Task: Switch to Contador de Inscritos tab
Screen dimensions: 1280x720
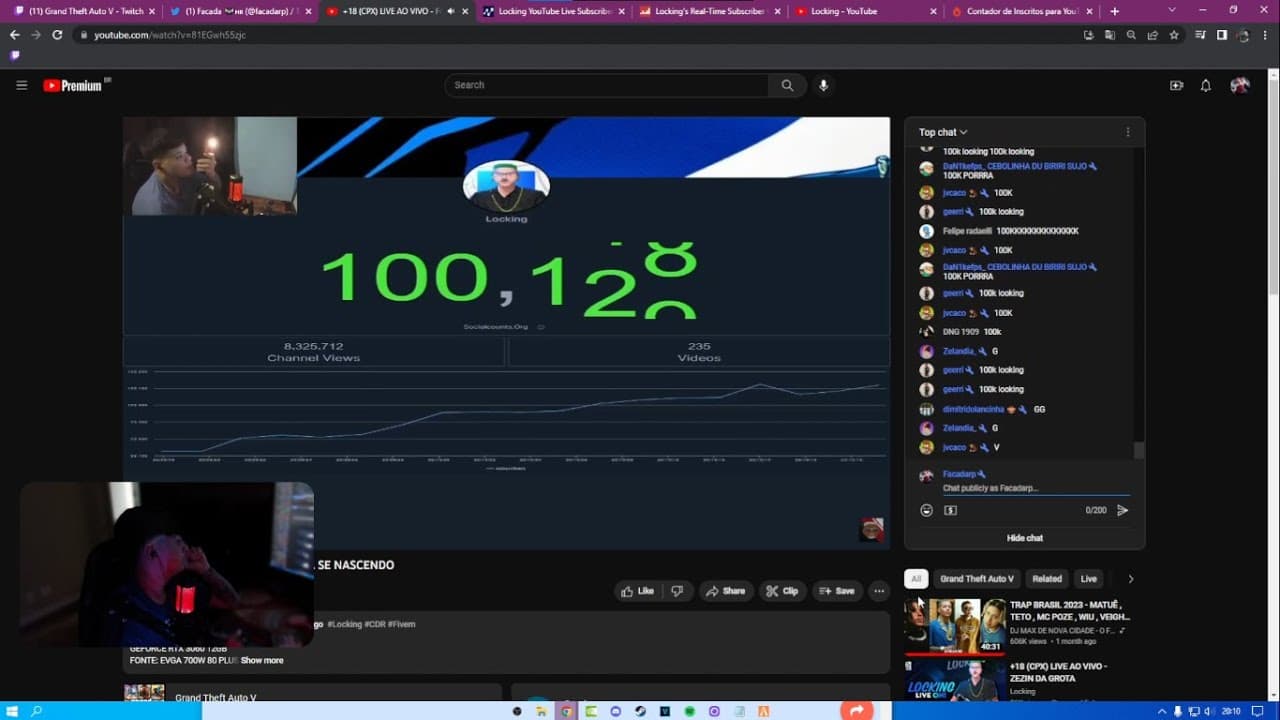Action: tap(1021, 11)
